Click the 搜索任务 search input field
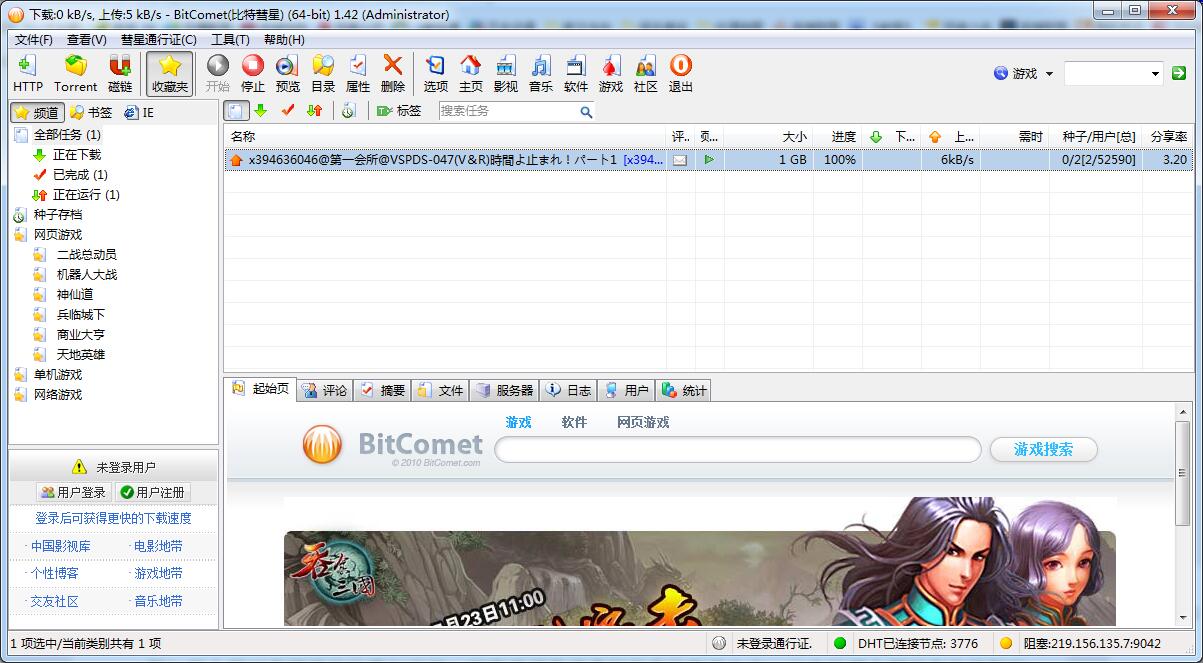The width and height of the screenshot is (1203, 663). (505, 111)
